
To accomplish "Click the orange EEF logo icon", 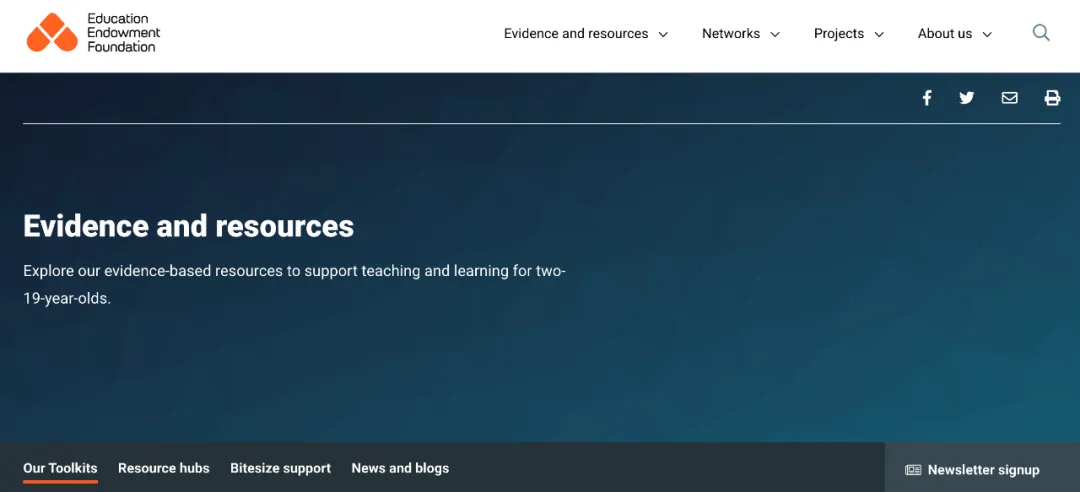I will [52, 33].
